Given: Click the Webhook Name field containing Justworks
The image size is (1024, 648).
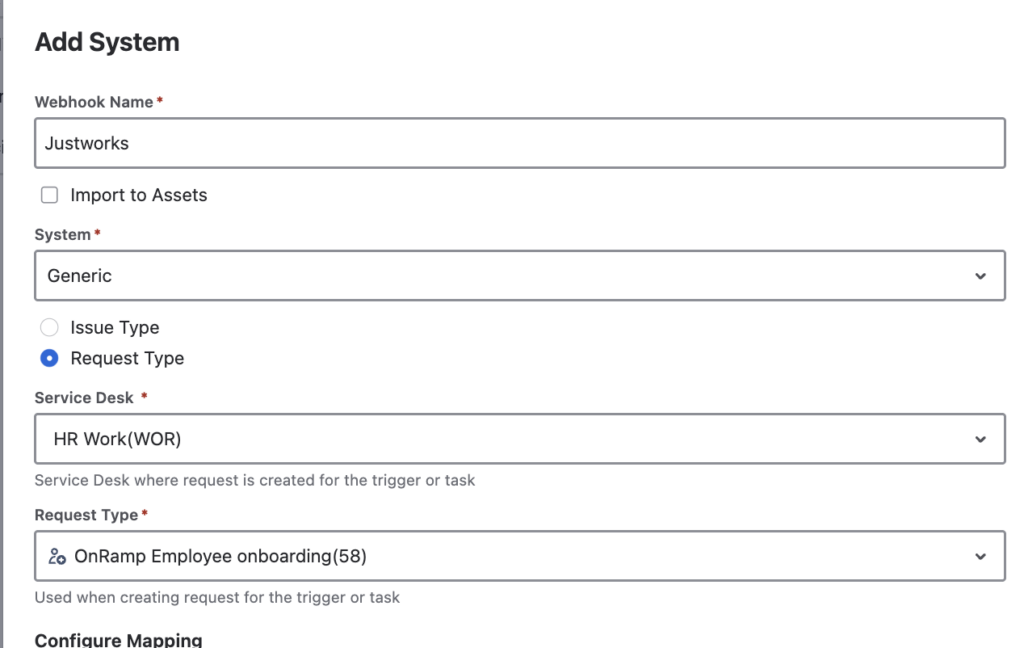Looking at the screenshot, I should pos(520,143).
